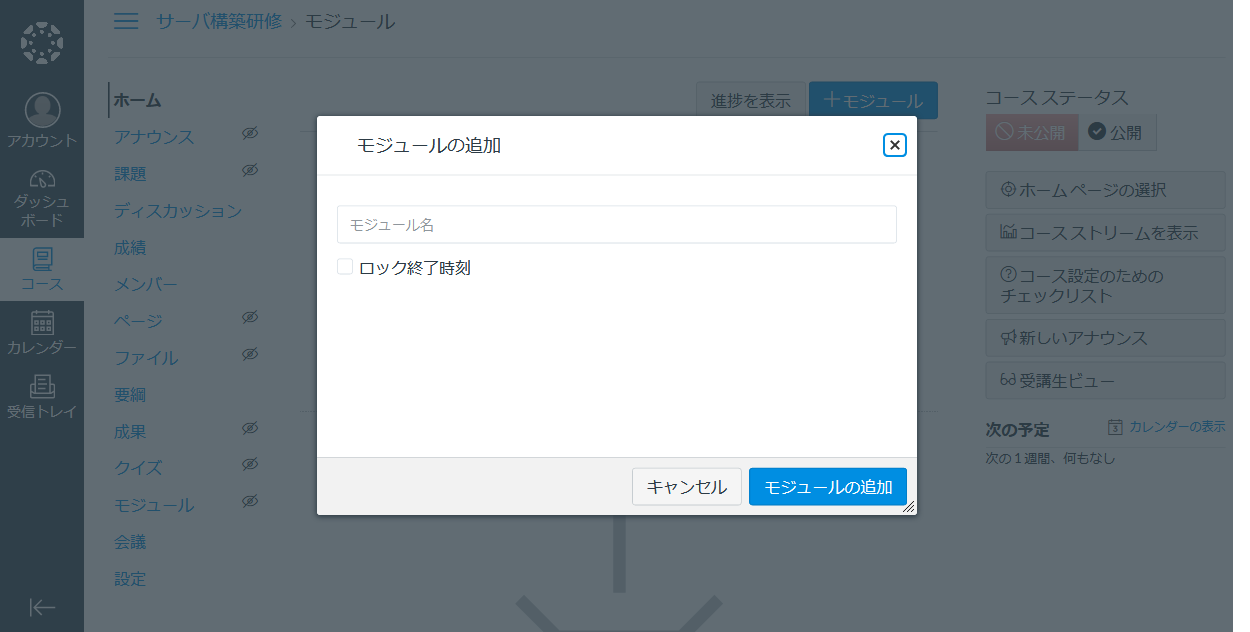Open モジュール in the course menu

tap(154, 505)
